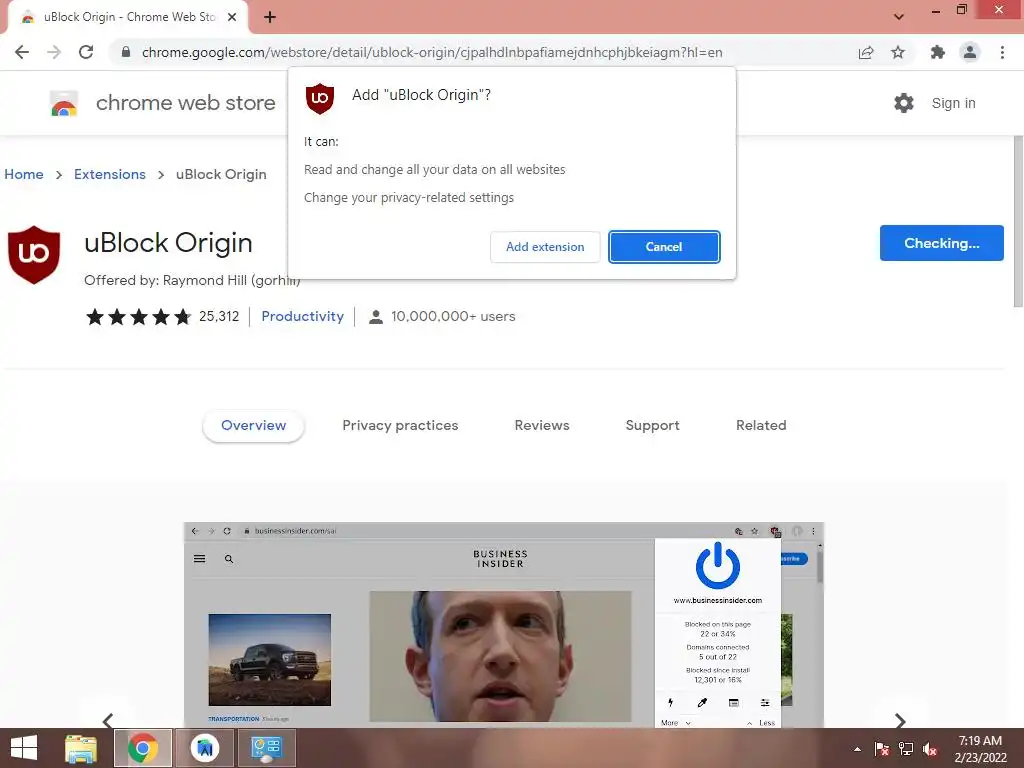Image resolution: width=1024 pixels, height=768 pixels.
Task: Open the tab search chevron
Action: [899, 17]
